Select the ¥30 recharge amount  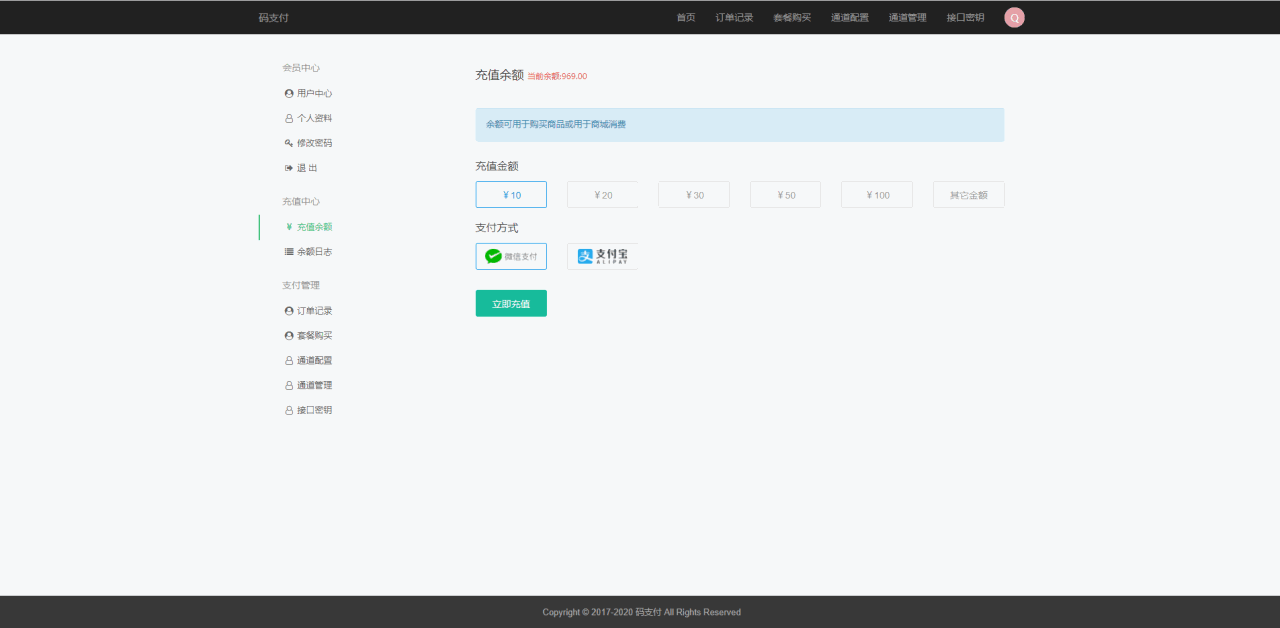pyautogui.click(x=693, y=195)
